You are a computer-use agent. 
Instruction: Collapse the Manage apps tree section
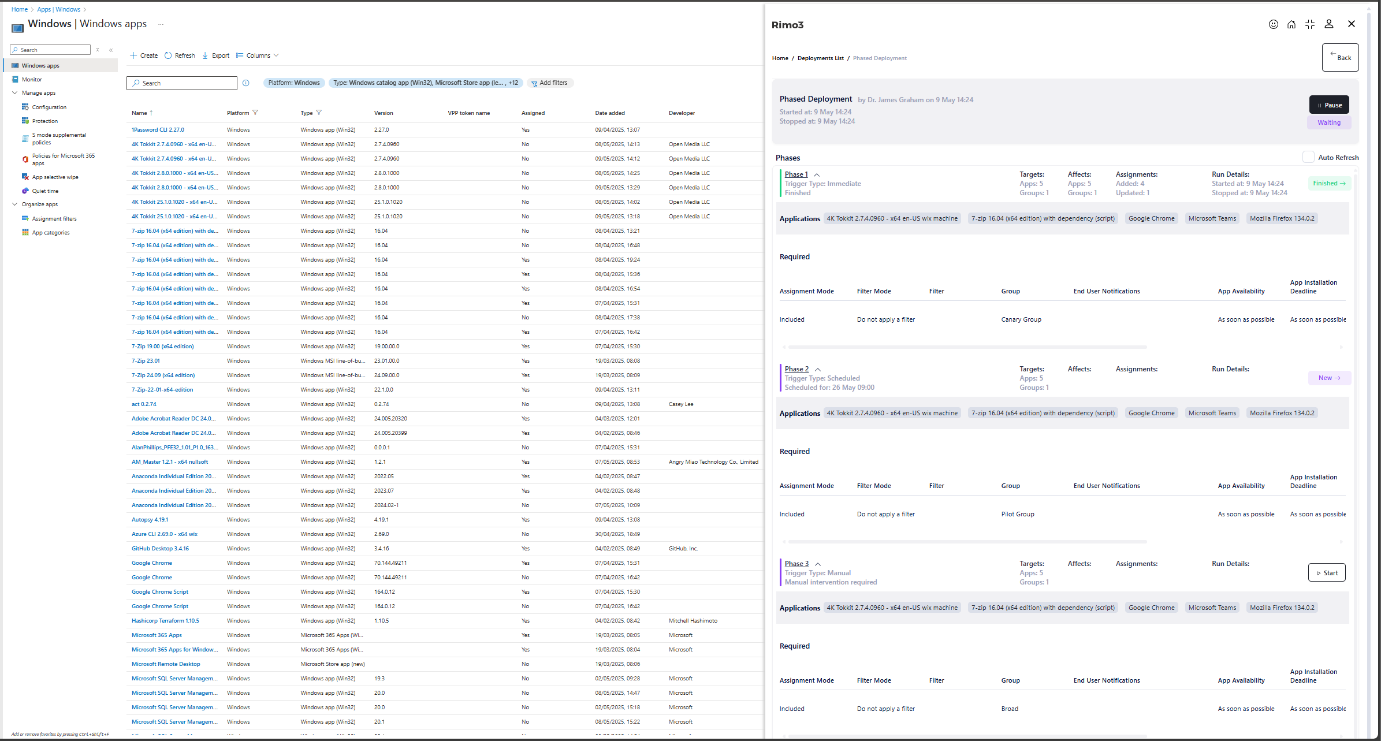click(x=14, y=93)
